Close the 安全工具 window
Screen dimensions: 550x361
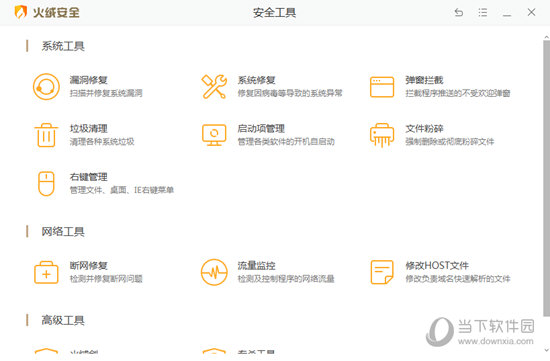[x=531, y=12]
